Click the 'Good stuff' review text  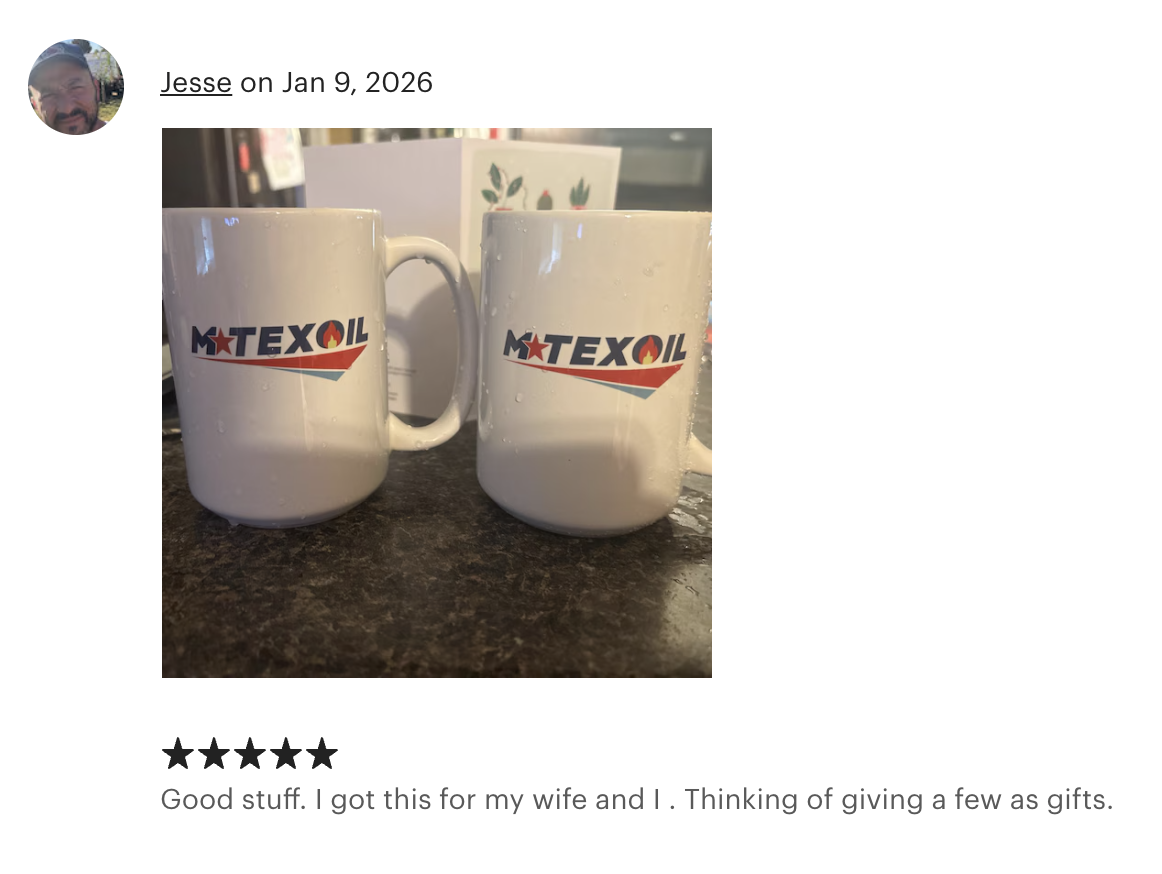coord(637,800)
